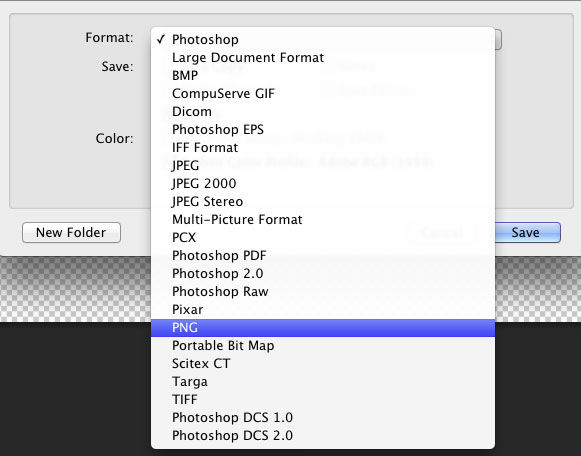Click the blue Save button

coord(527,233)
